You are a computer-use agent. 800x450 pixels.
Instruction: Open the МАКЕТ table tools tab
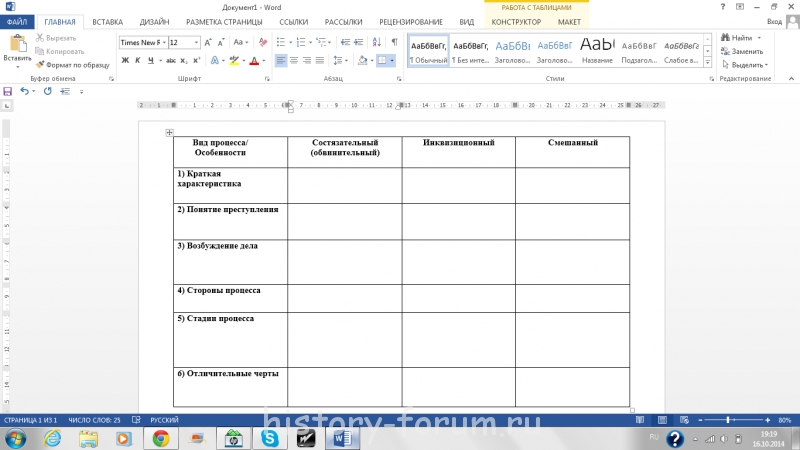pyautogui.click(x=569, y=21)
